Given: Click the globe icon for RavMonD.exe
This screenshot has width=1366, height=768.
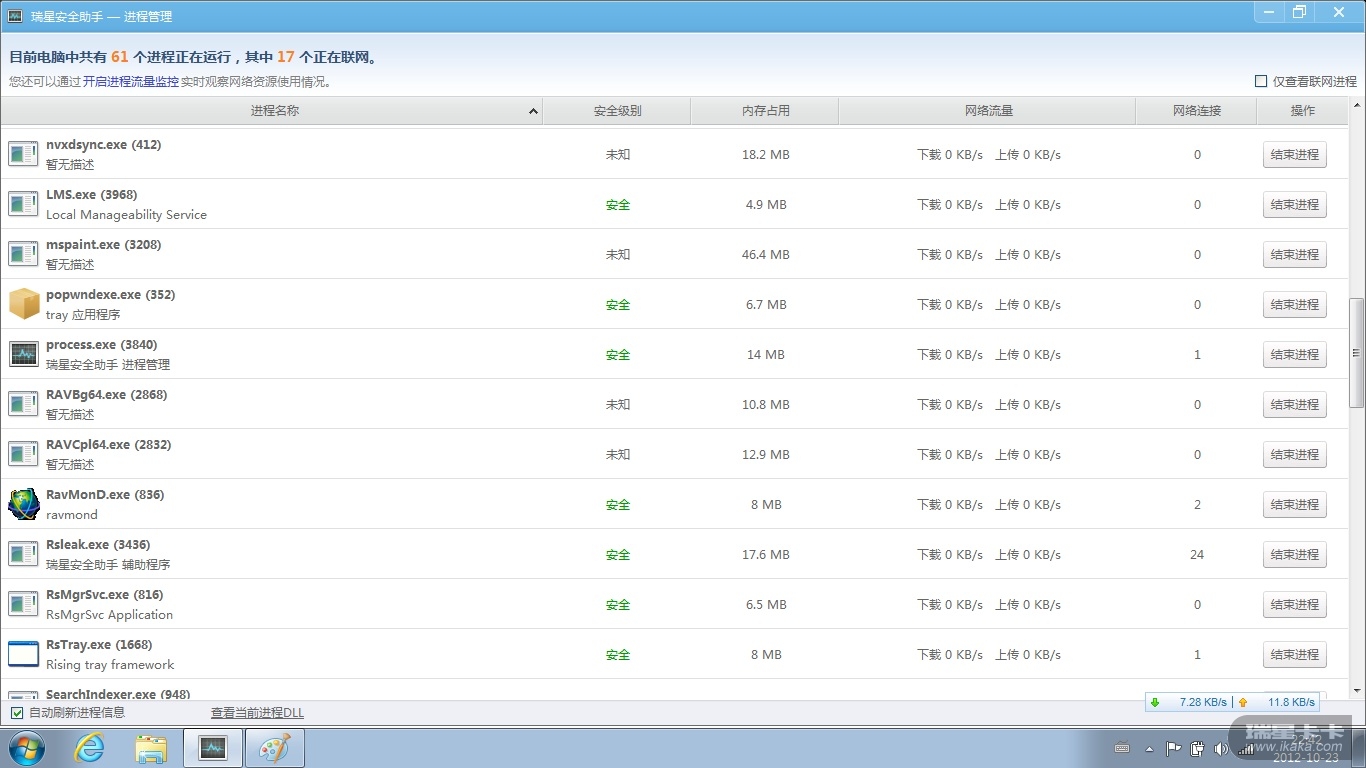Looking at the screenshot, I should point(24,504).
